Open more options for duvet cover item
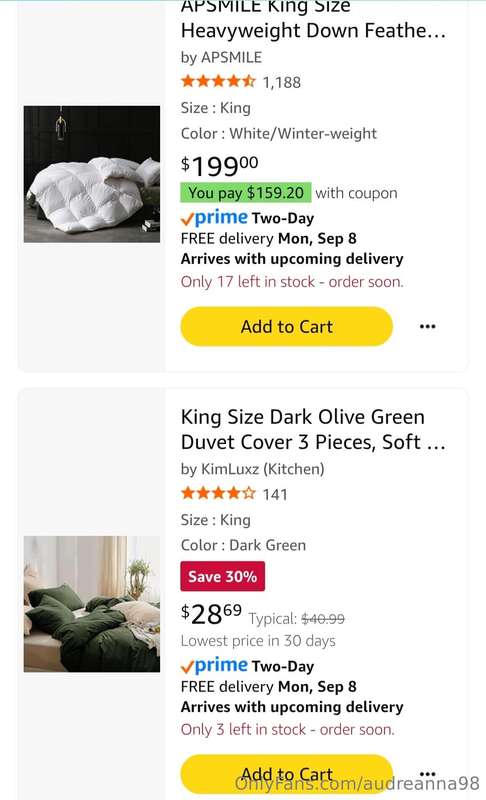This screenshot has width=486, height=800. 427,773
